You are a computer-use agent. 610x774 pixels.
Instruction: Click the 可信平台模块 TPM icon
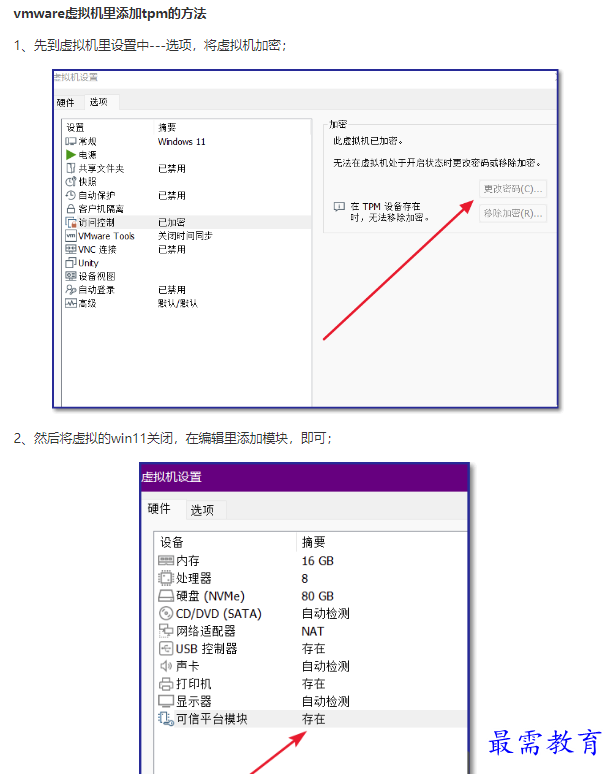pos(166,719)
